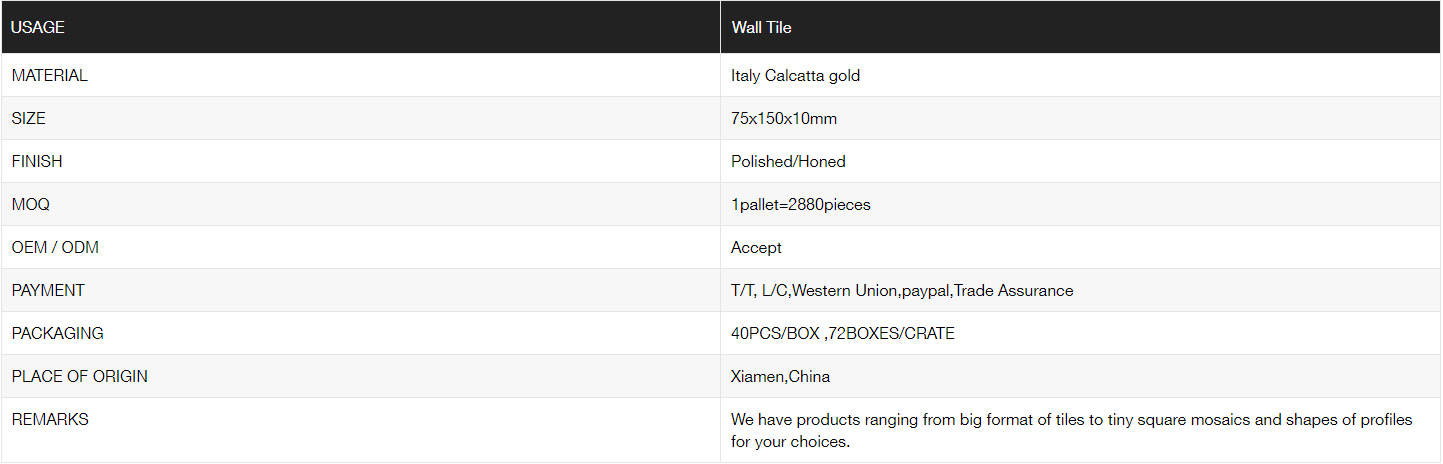This screenshot has width=1443, height=464.
Task: Select the REMARKS row label
Action: tap(50, 419)
